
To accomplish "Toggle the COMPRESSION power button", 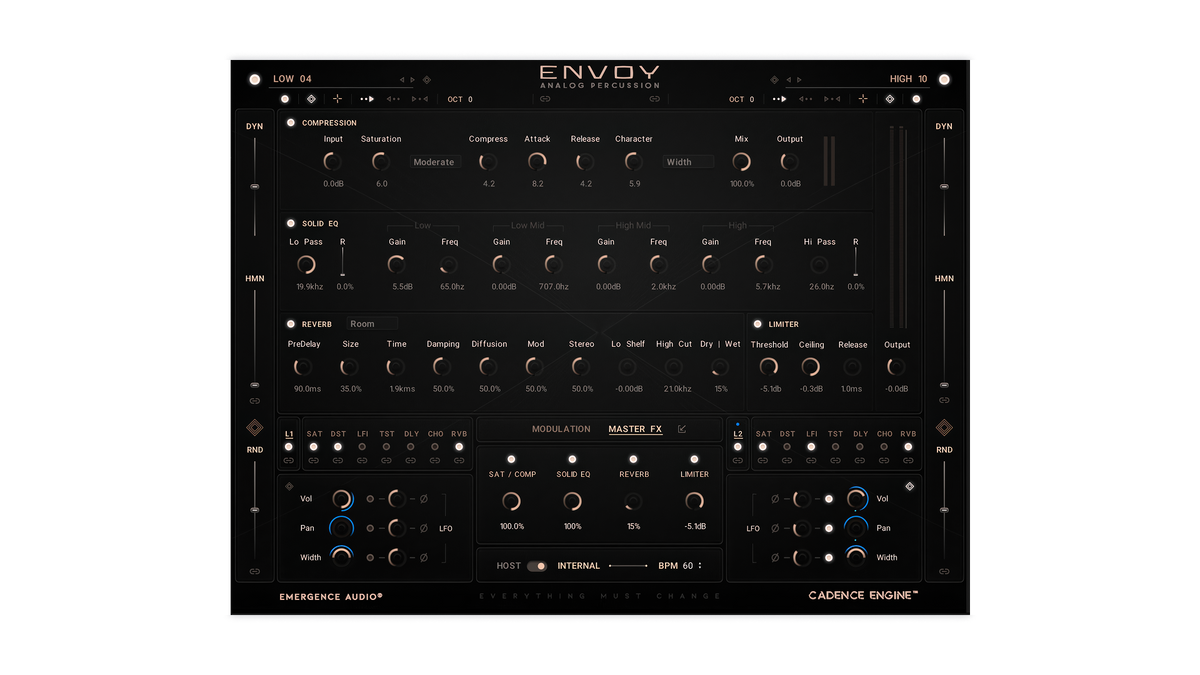I will tap(291, 123).
